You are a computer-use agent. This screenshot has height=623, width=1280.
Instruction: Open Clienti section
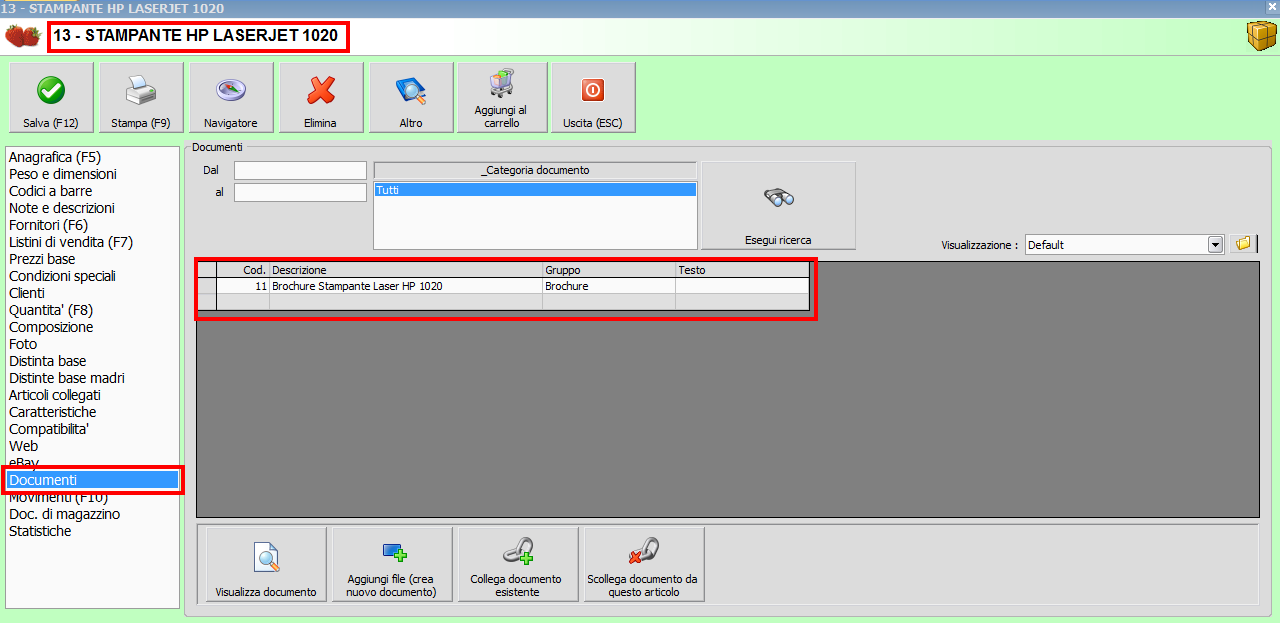click(27, 293)
